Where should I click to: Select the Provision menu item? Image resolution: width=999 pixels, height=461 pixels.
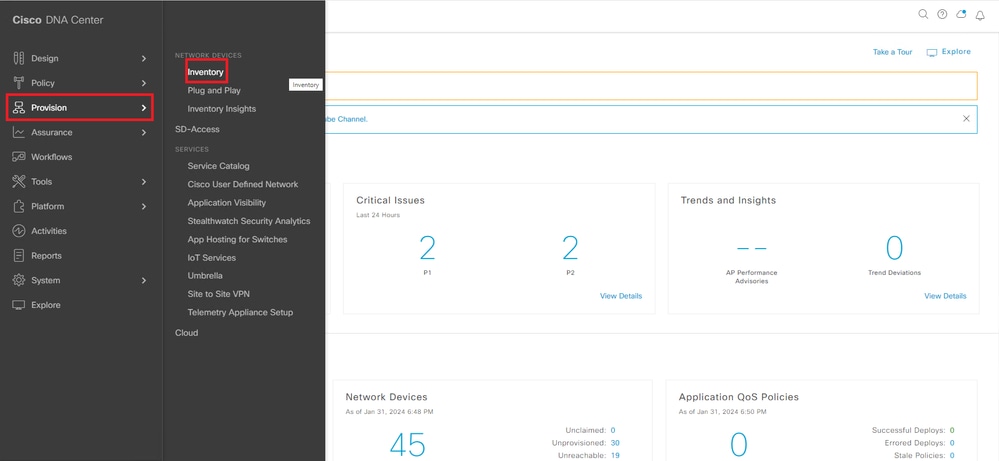49,108
